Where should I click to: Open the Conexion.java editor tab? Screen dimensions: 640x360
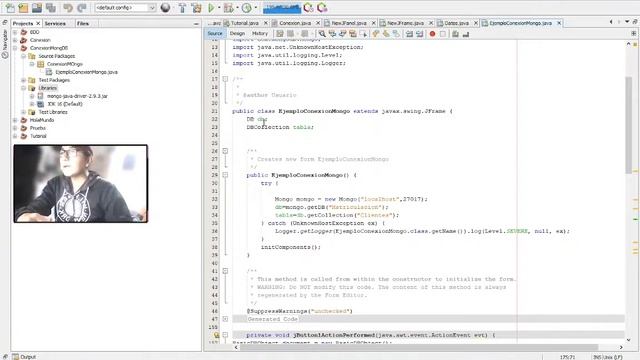[x=295, y=23]
